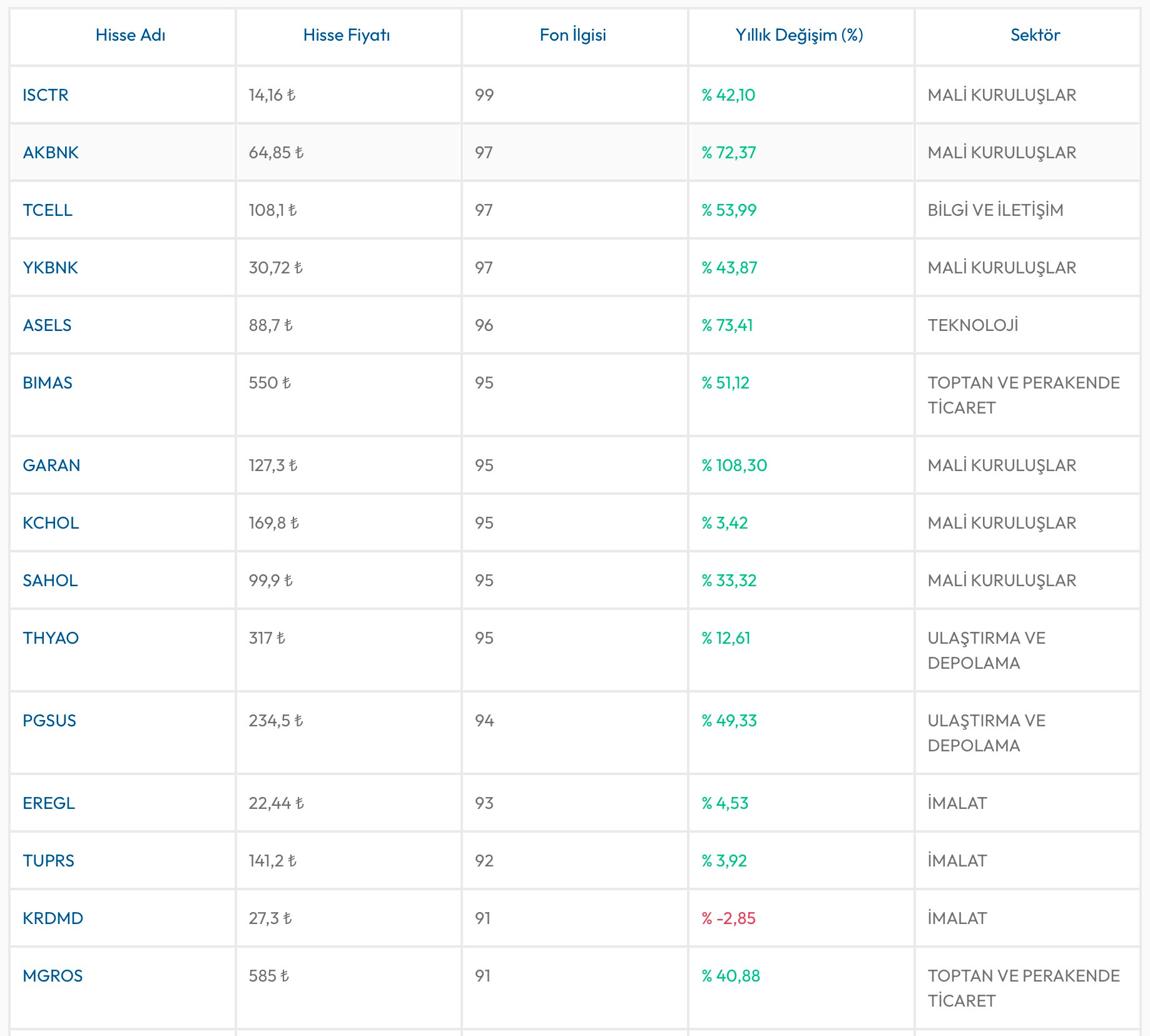Open the SAHOL stock link

50,581
